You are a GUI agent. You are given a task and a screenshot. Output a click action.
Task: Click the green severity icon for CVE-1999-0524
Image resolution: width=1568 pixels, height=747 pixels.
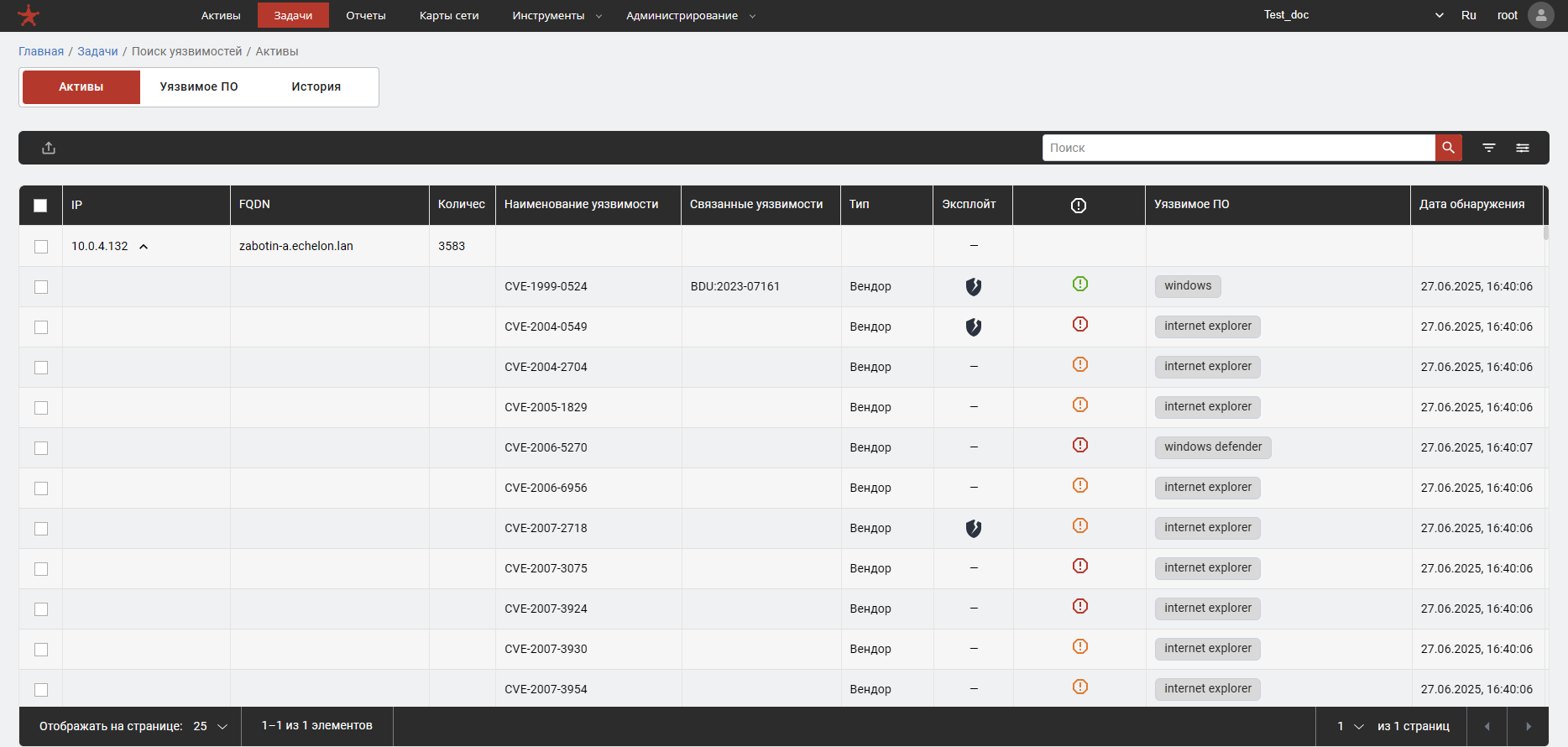coord(1079,285)
